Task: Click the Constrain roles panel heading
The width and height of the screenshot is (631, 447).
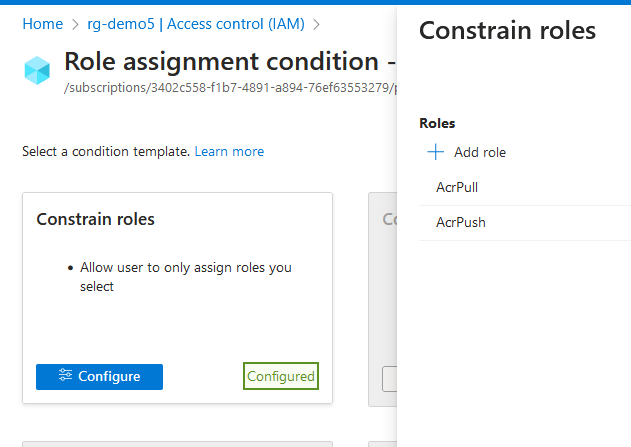Action: point(507,31)
